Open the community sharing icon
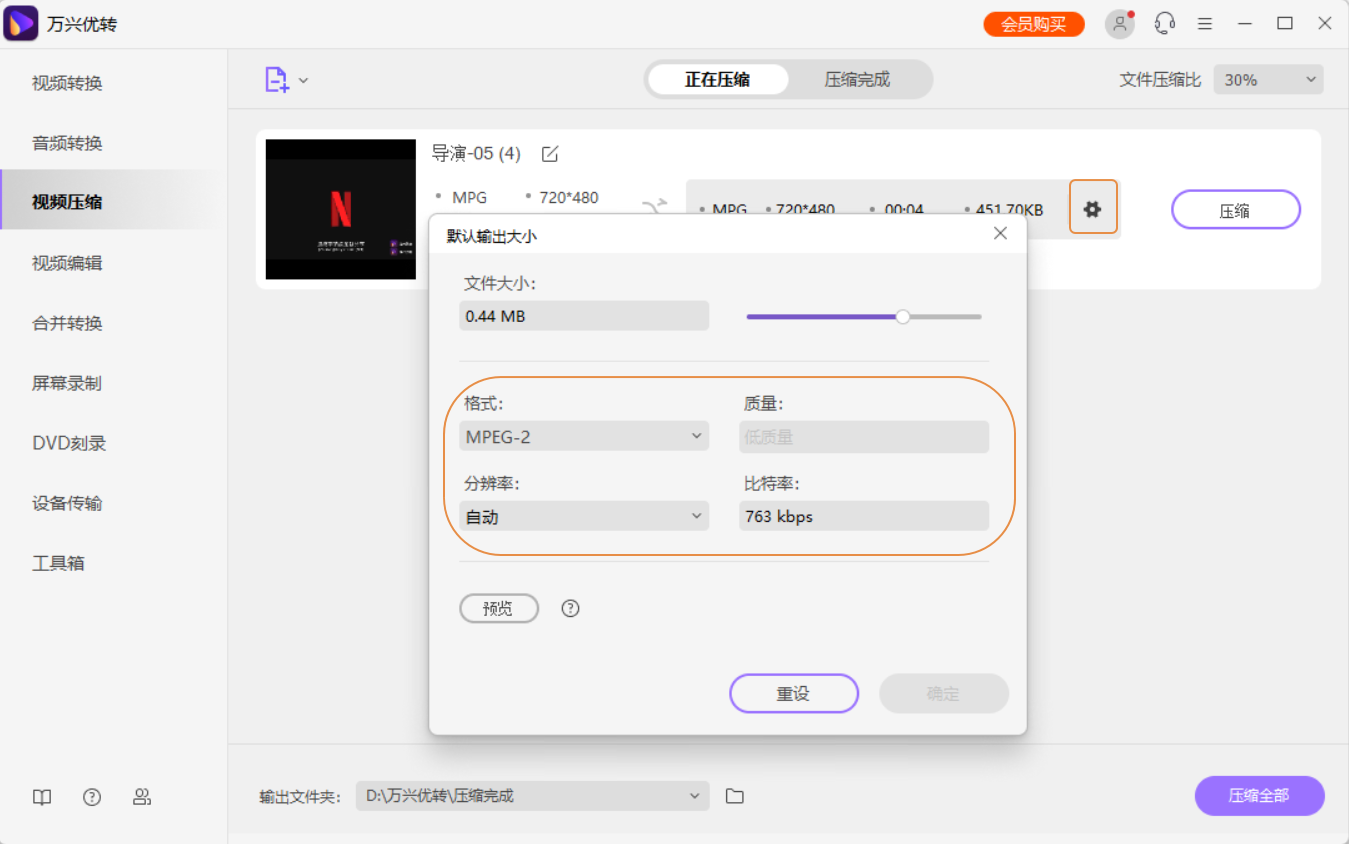The height and width of the screenshot is (844, 1349). (142, 797)
